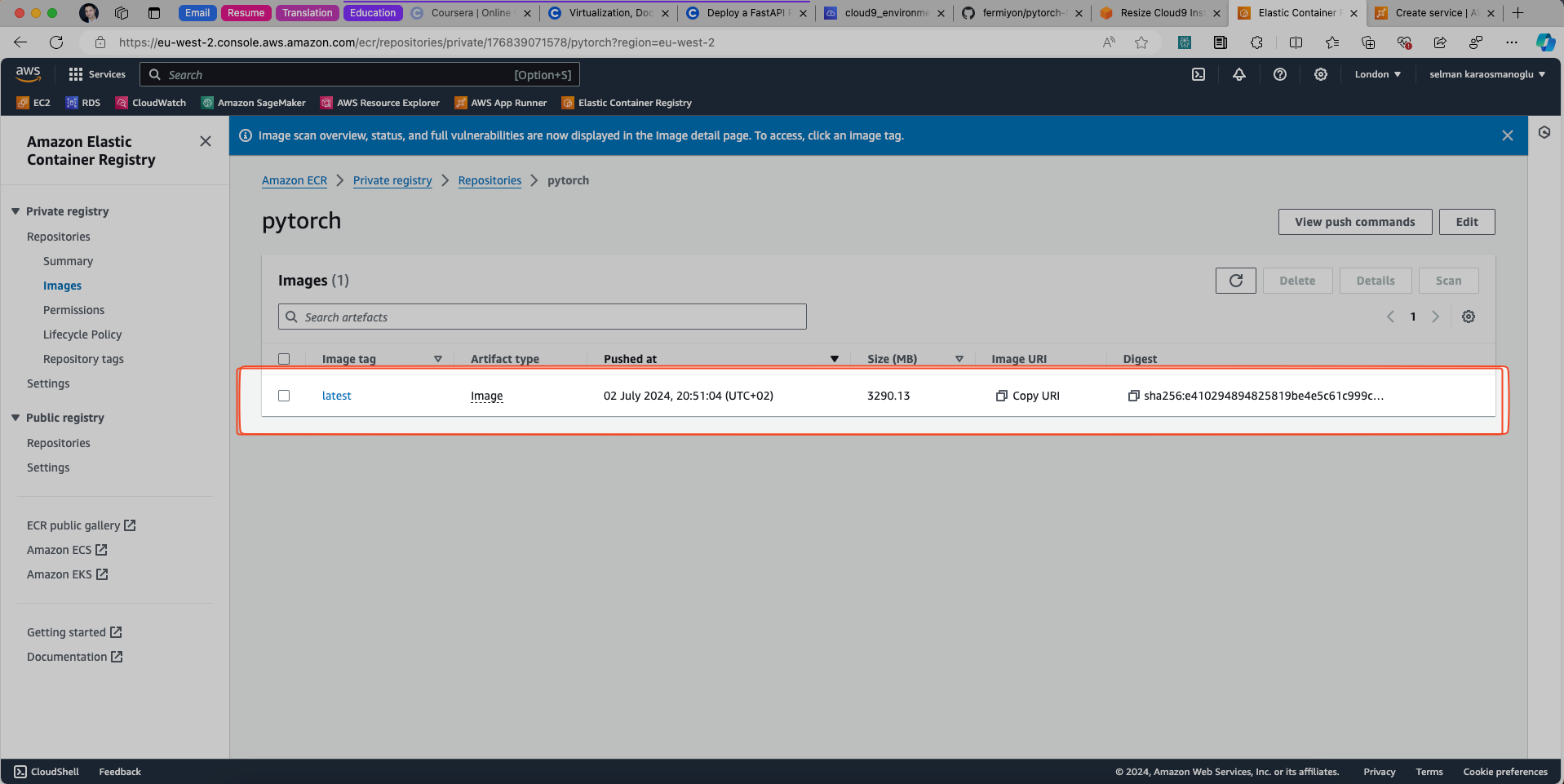Open the EC2 bookmark shortcut
1564x784 pixels.
pos(33,103)
